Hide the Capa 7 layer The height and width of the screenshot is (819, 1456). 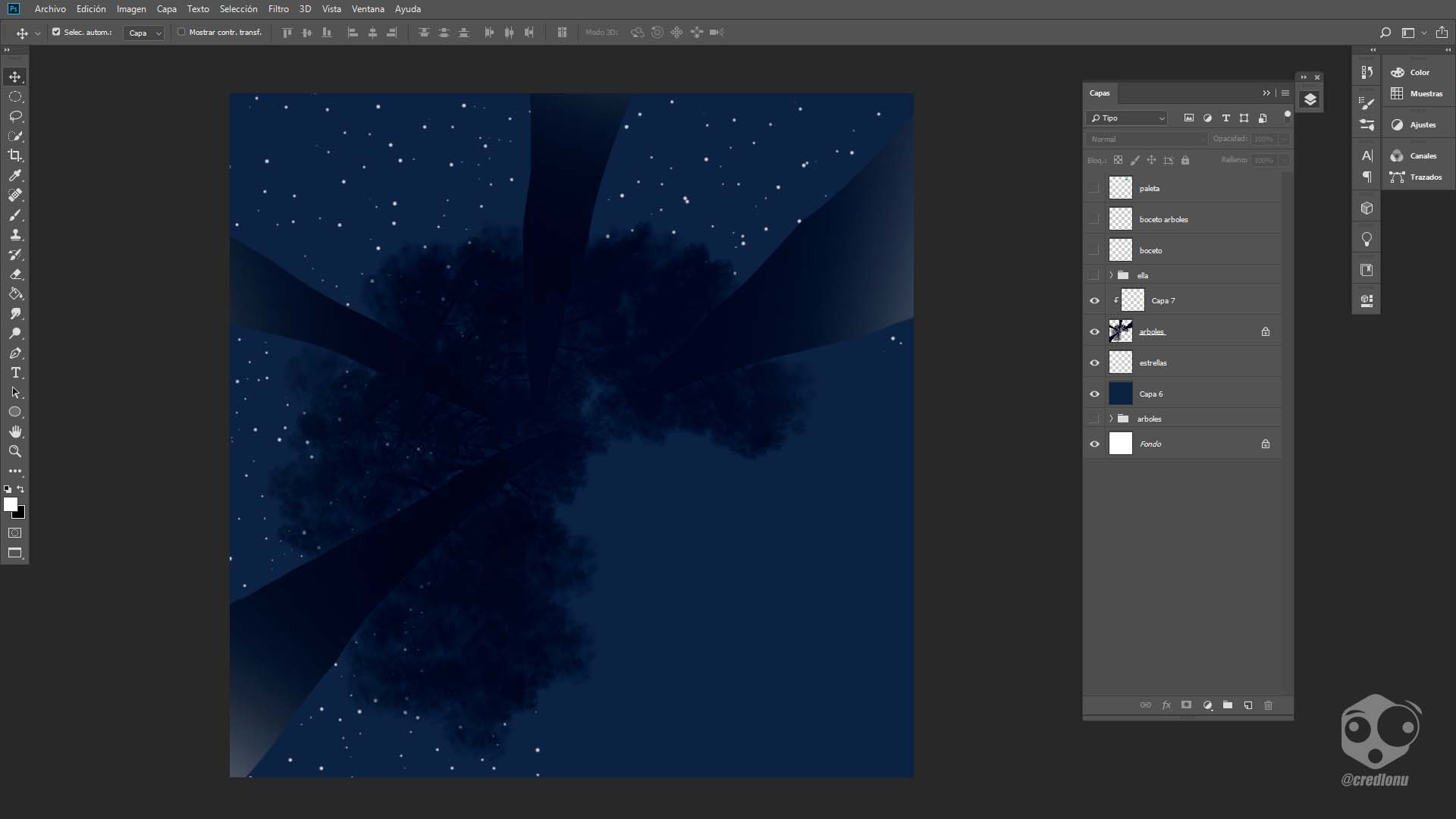point(1094,301)
